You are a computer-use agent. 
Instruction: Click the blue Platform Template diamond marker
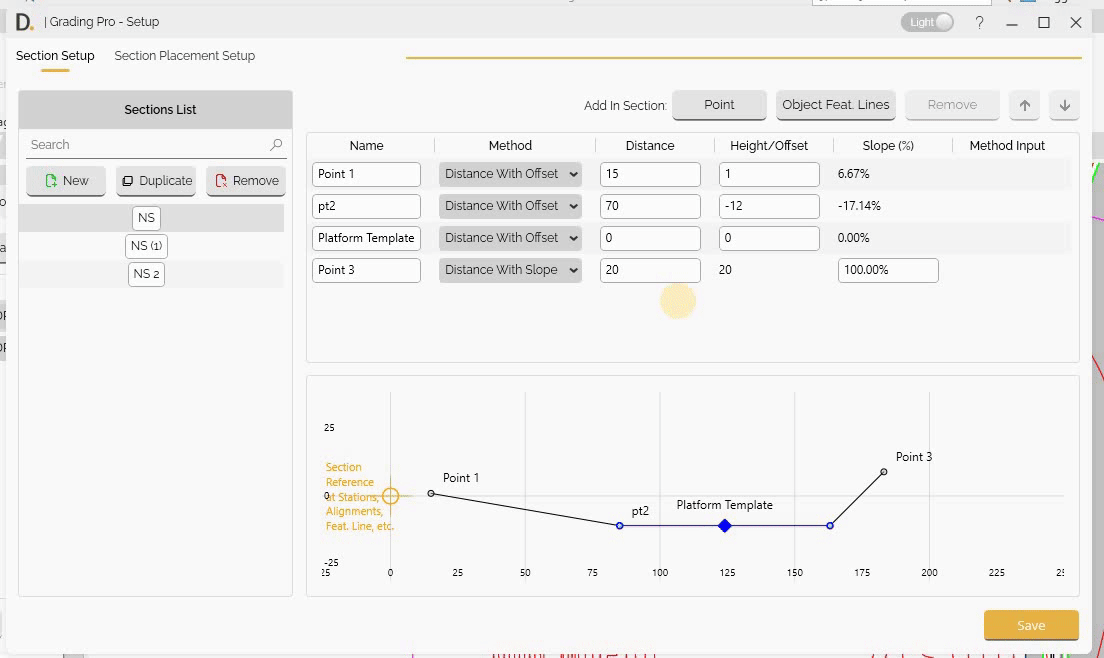click(x=725, y=526)
